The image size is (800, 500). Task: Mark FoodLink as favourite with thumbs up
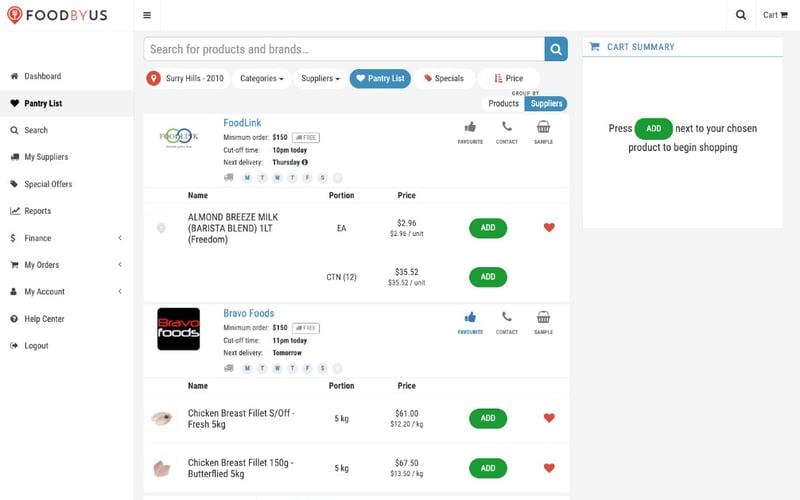point(470,132)
